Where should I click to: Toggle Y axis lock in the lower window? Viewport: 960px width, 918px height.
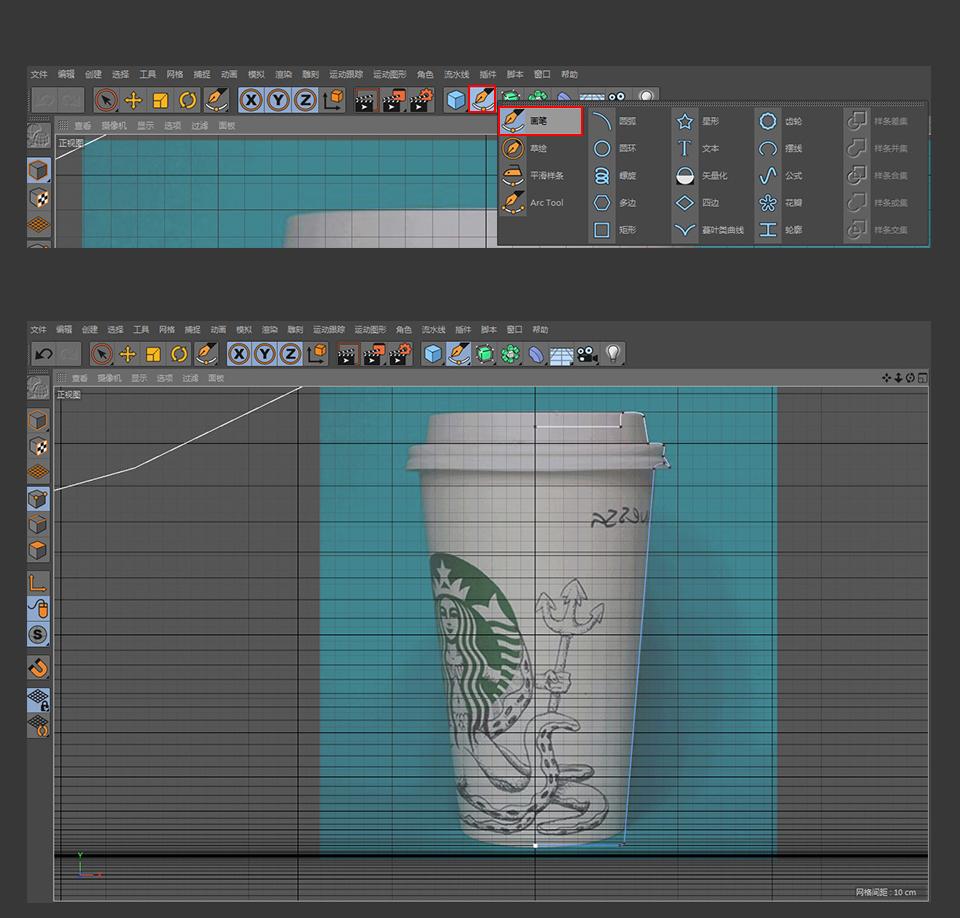(264, 354)
